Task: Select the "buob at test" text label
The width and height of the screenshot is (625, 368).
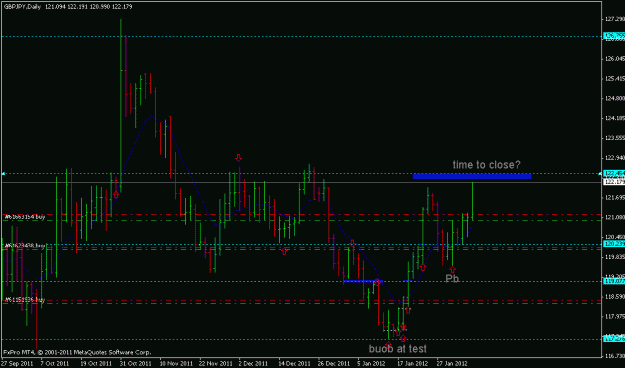Action: click(397, 349)
